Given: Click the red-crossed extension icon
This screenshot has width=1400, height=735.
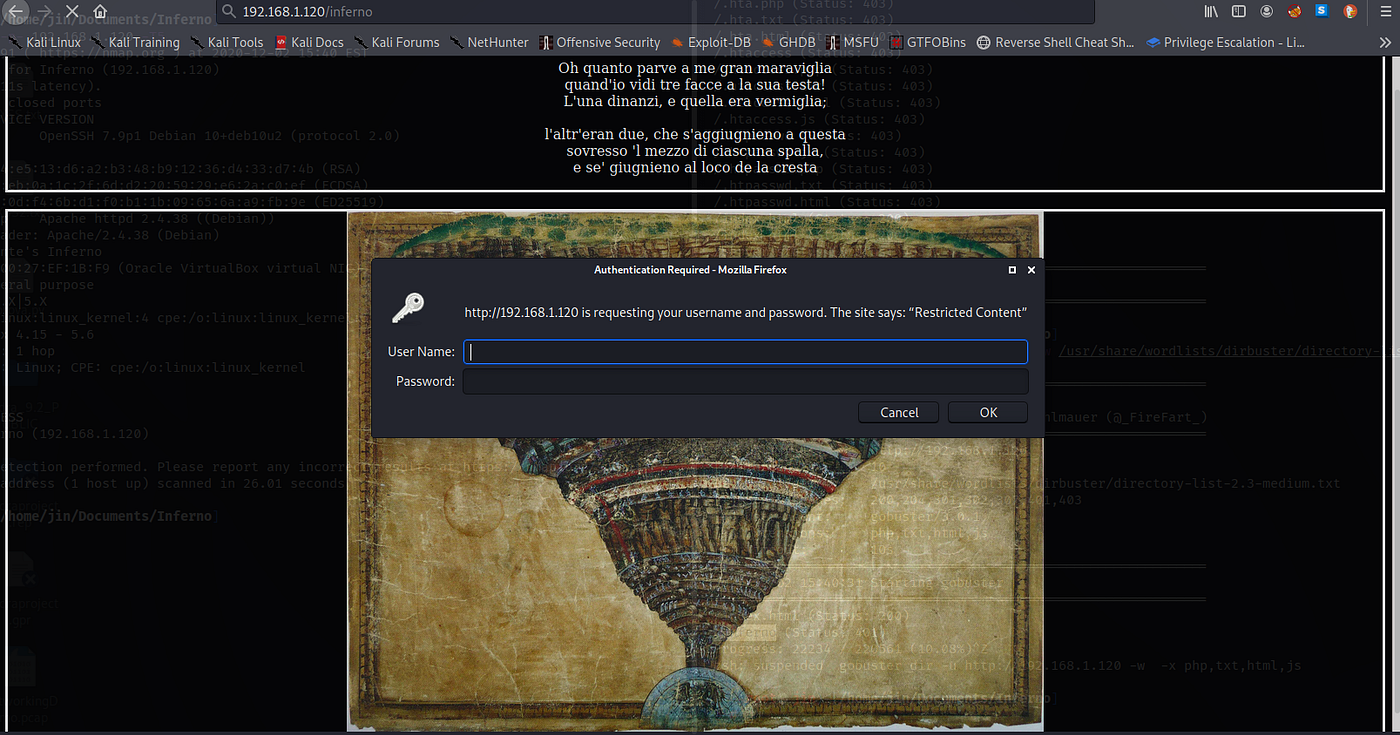Looking at the screenshot, I should (x=1295, y=11).
